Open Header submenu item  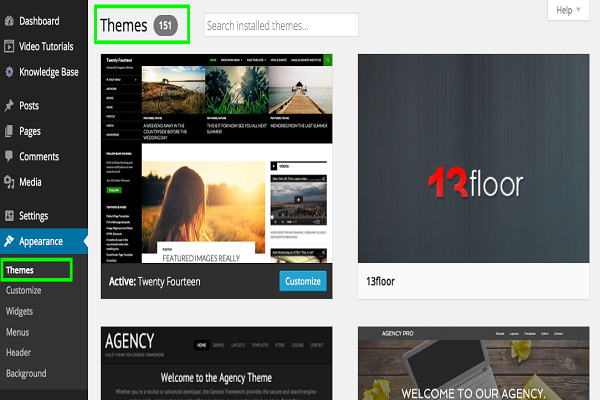(x=18, y=352)
